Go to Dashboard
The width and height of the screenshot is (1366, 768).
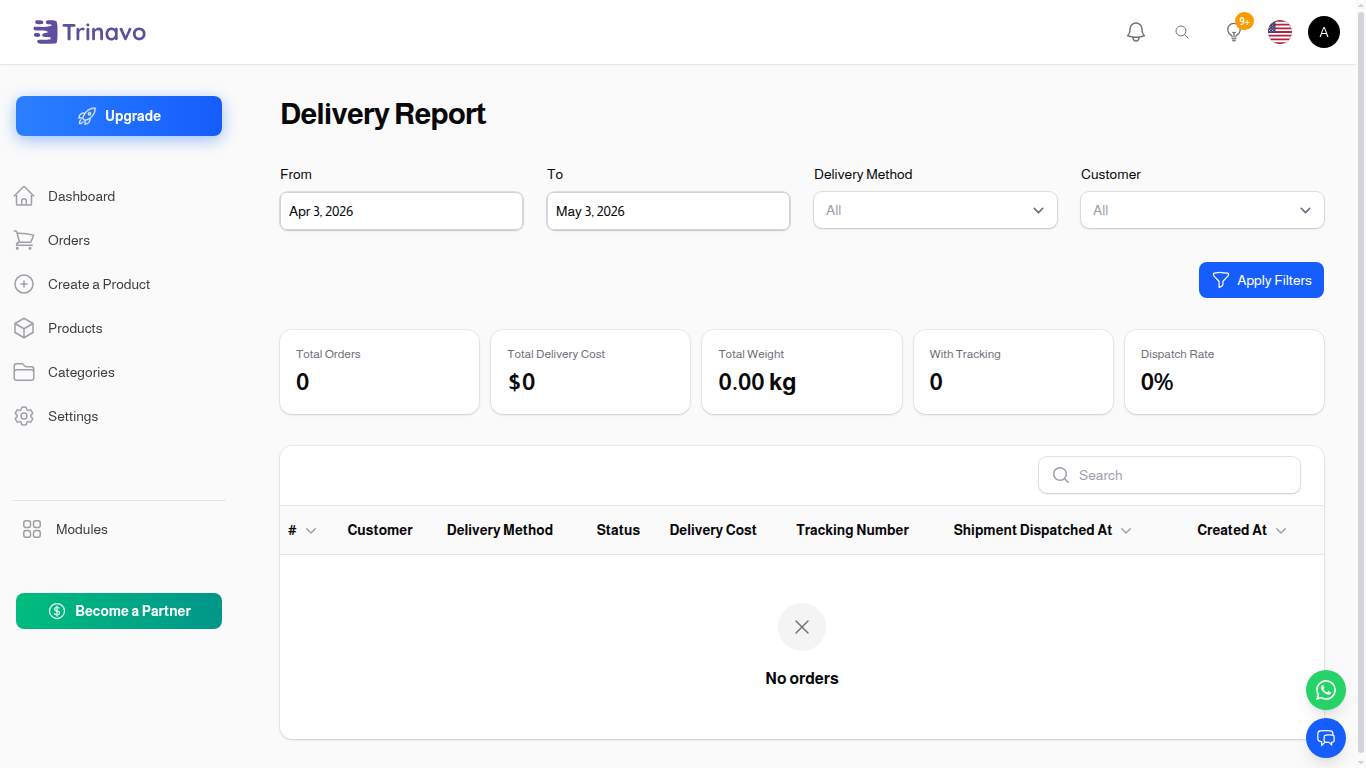coord(81,196)
